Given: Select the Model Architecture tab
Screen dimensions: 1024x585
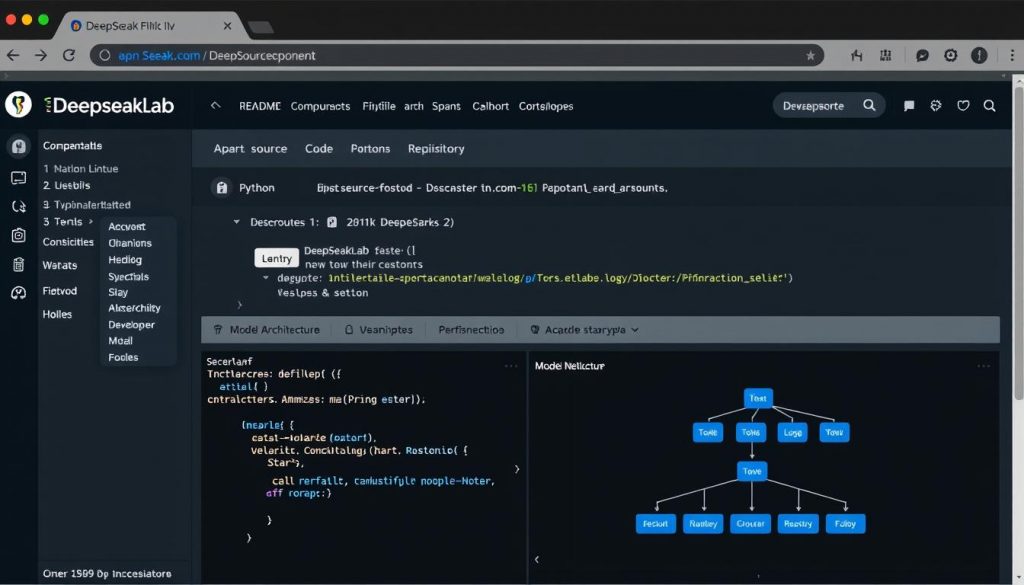Looking at the screenshot, I should (268, 330).
